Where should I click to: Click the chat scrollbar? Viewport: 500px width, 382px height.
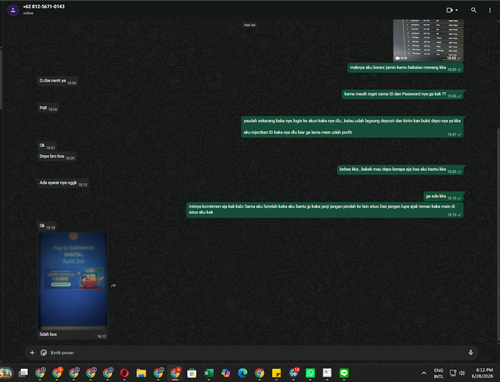[498, 233]
